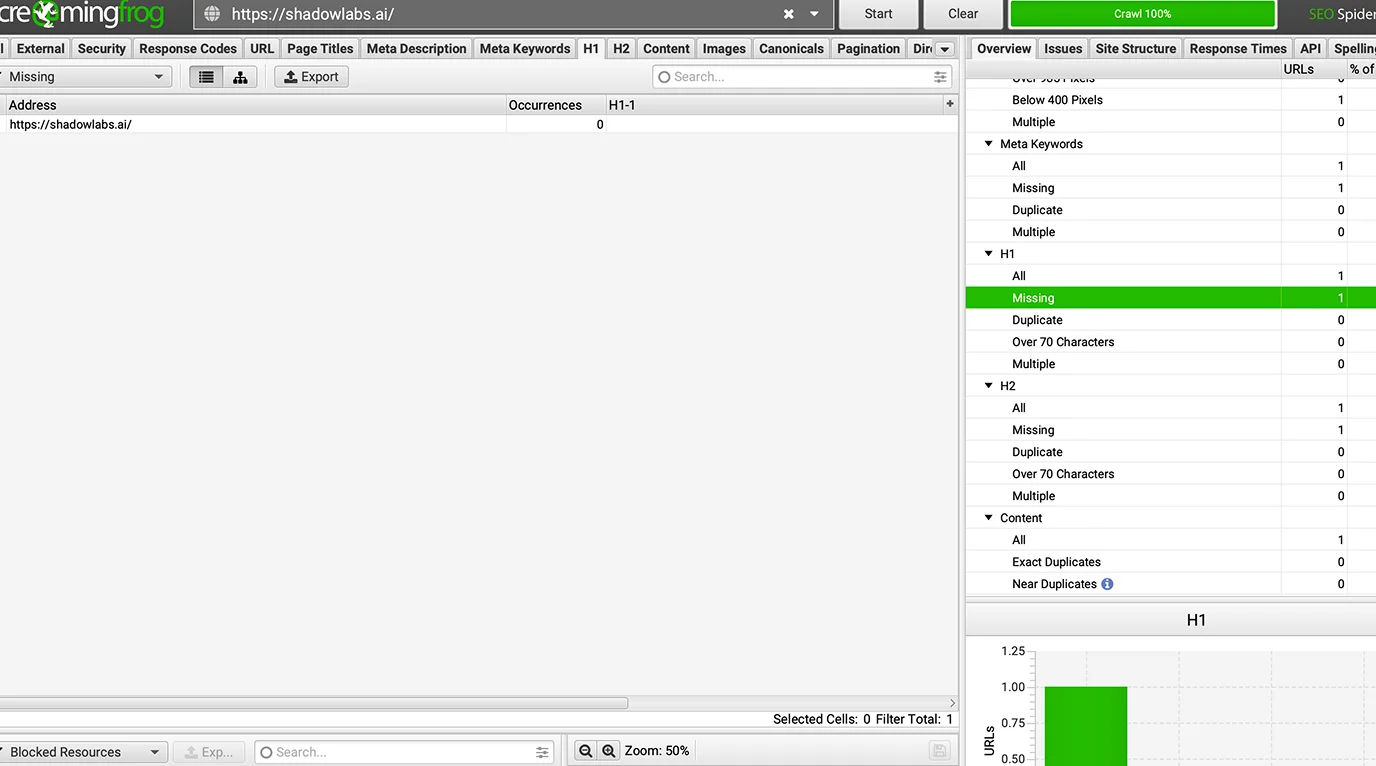This screenshot has width=1376, height=766.
Task: Open the Response Codes tab
Action: (188, 49)
